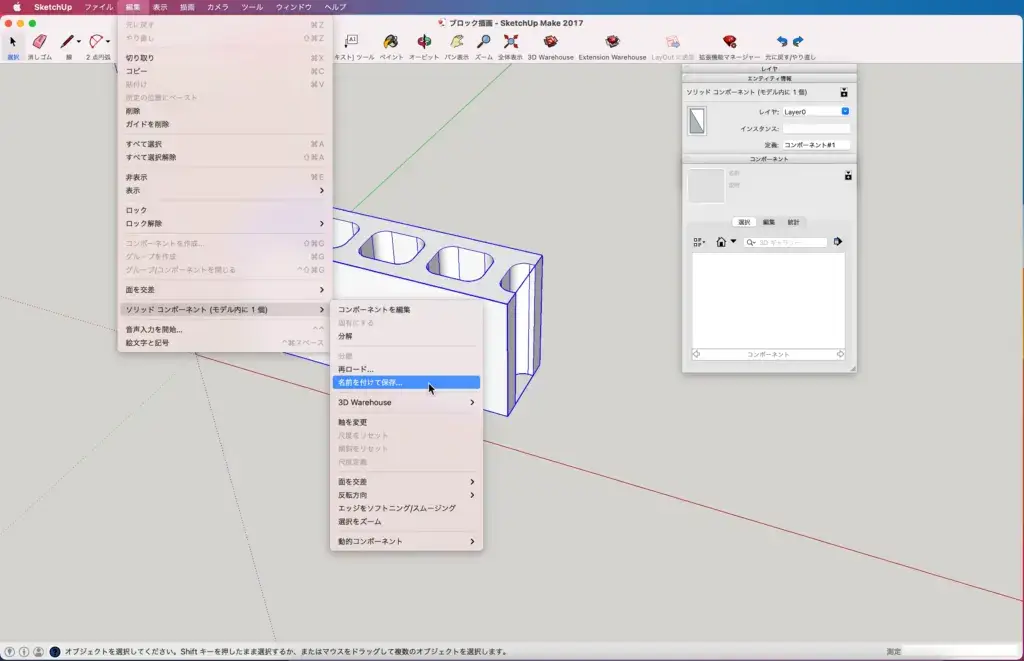
Task: Activate the ズーム magnifier tool
Action: pos(483,42)
